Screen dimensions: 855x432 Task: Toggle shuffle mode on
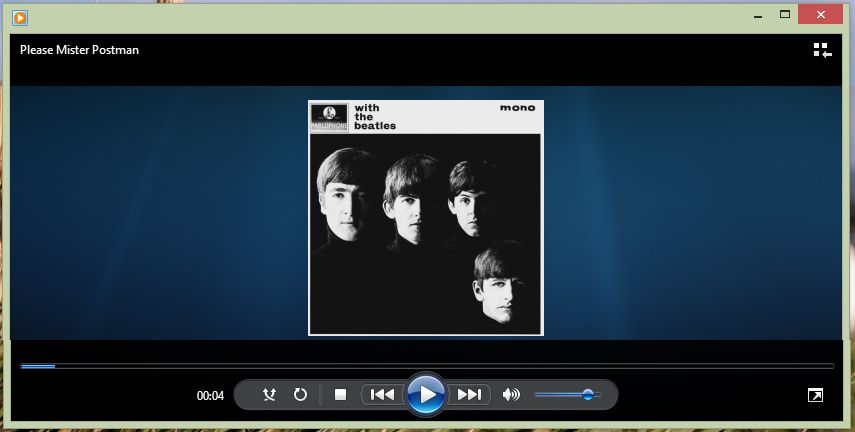coord(269,394)
